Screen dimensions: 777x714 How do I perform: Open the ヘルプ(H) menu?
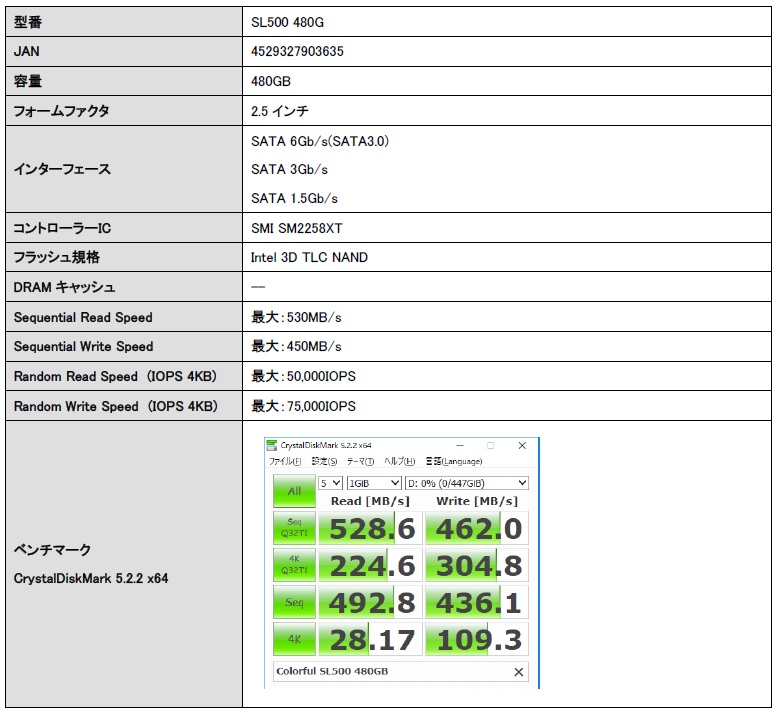coord(399,461)
